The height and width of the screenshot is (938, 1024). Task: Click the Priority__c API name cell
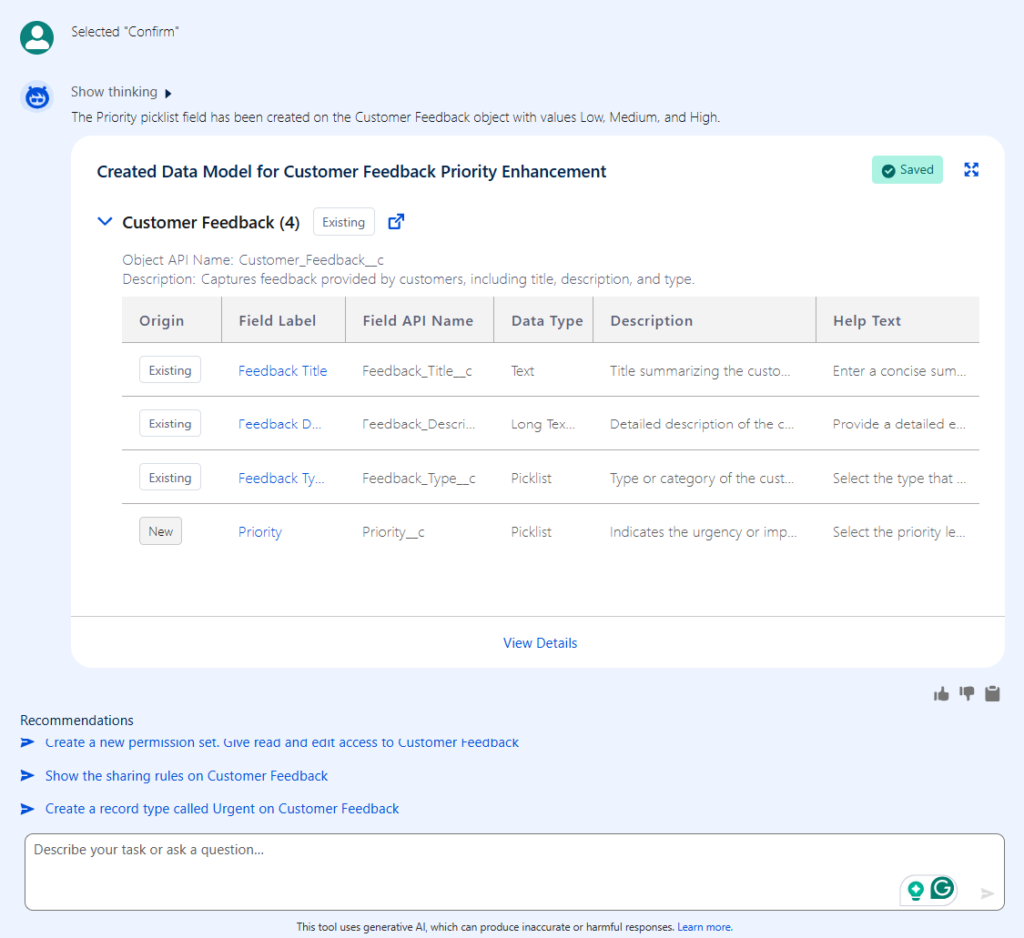[x=393, y=532]
